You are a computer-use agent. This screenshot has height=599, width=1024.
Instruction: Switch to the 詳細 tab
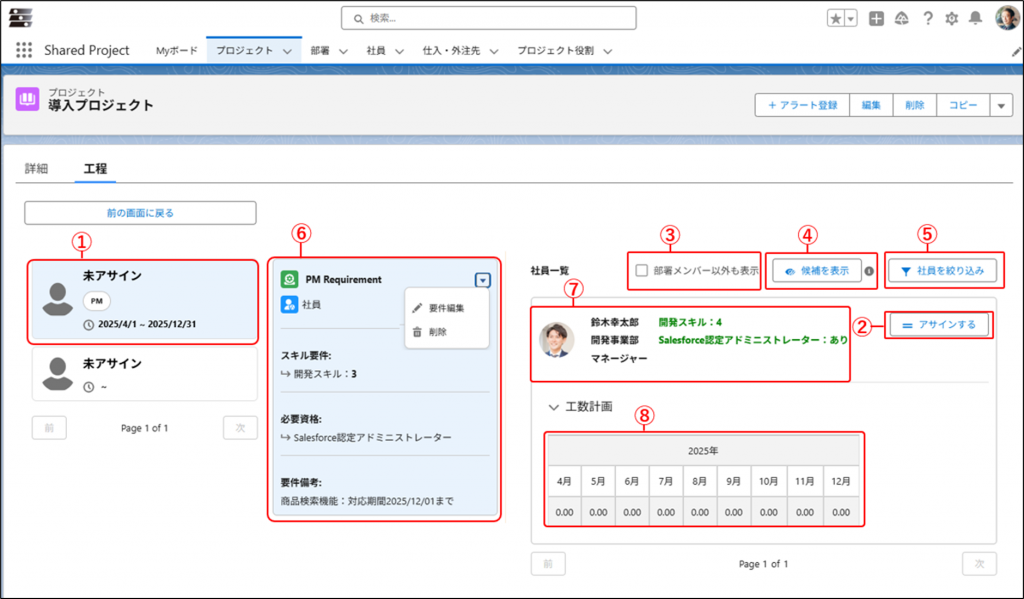[x=36, y=169]
